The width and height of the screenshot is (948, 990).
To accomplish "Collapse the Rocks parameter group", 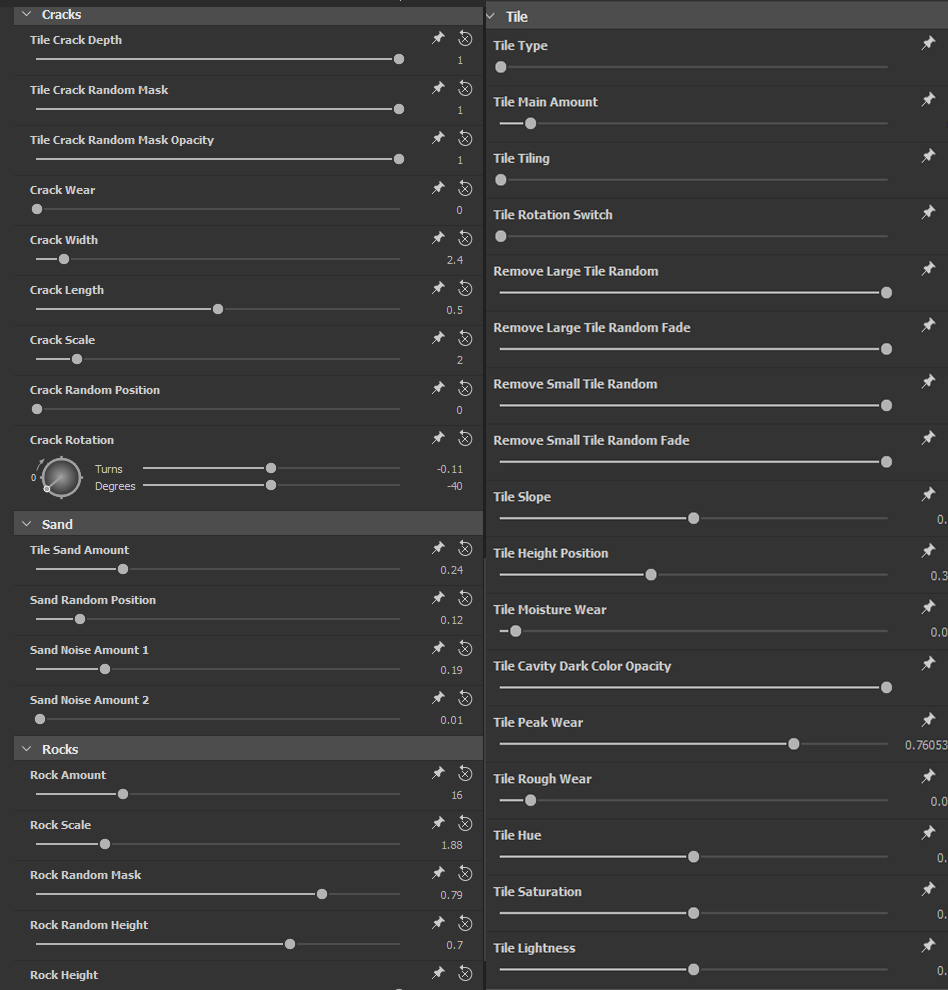I will 27,749.
